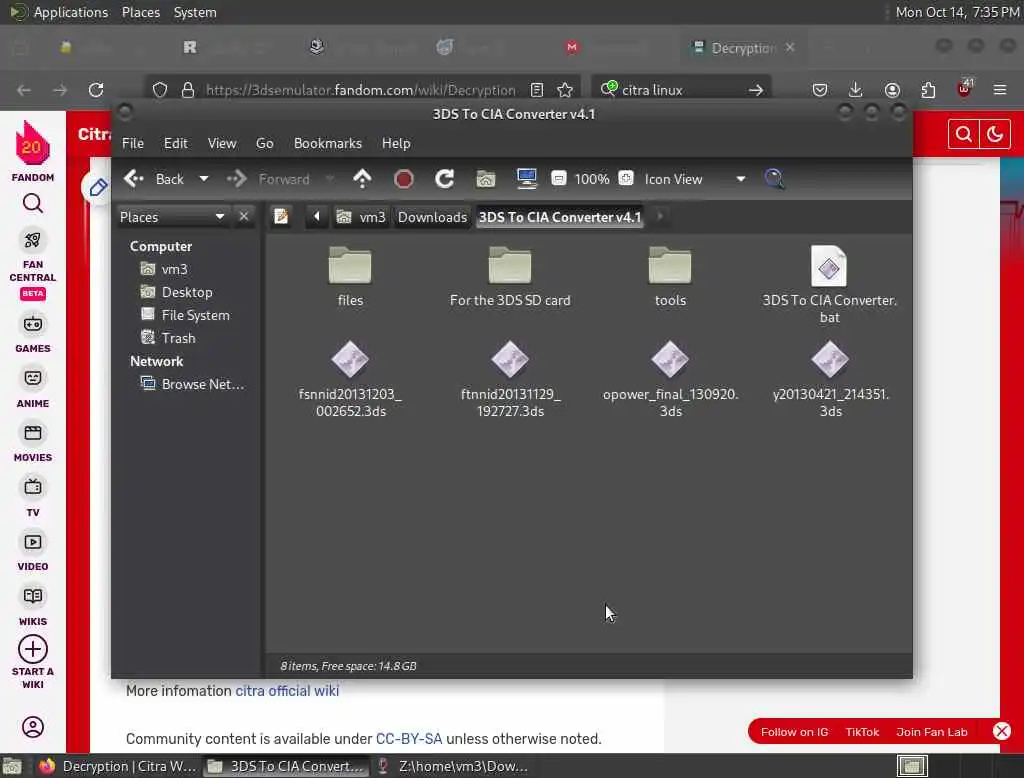The image size is (1024, 778).
Task: Open the Home folder toolbar icon
Action: point(485,179)
